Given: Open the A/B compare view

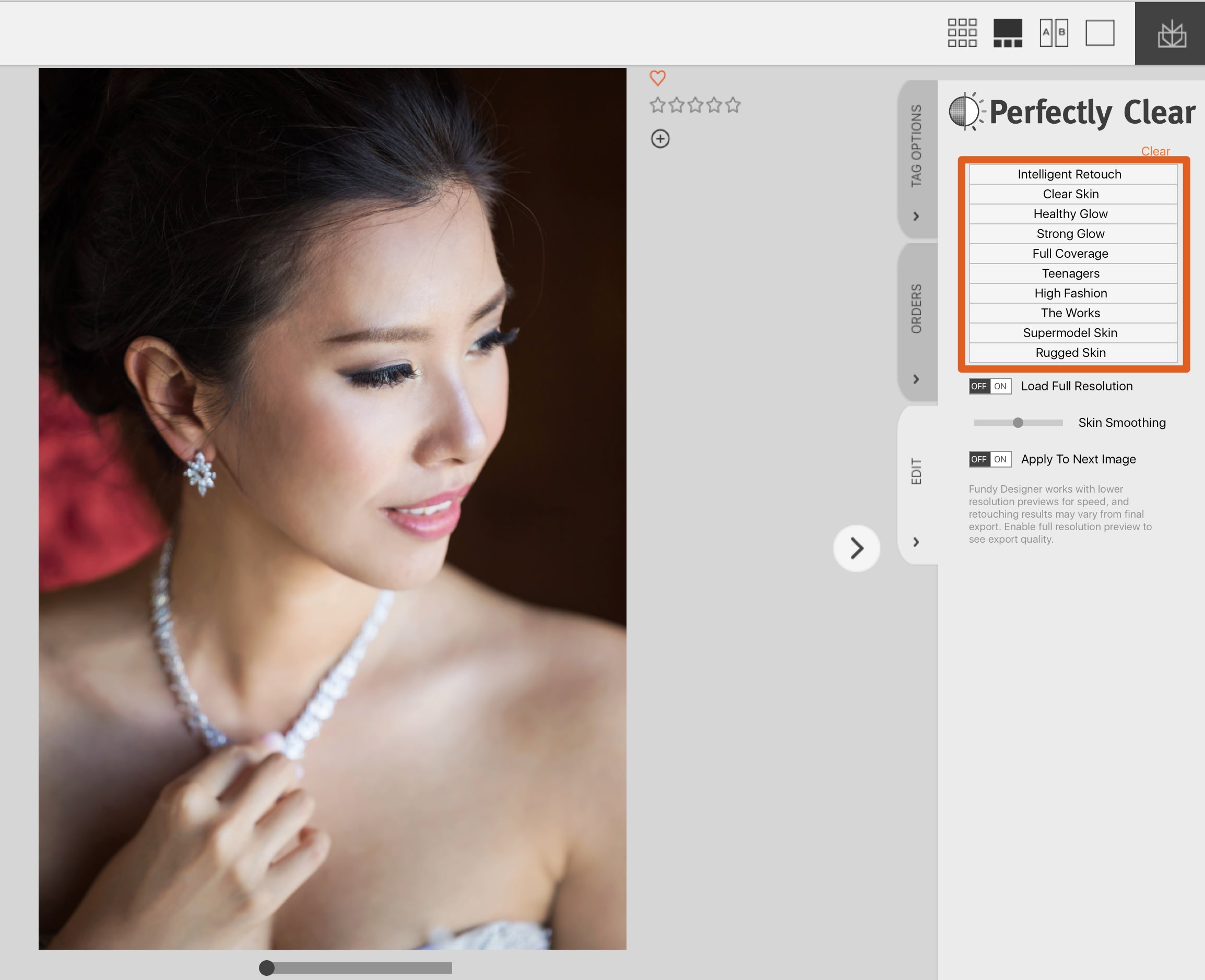Looking at the screenshot, I should pyautogui.click(x=1054, y=33).
